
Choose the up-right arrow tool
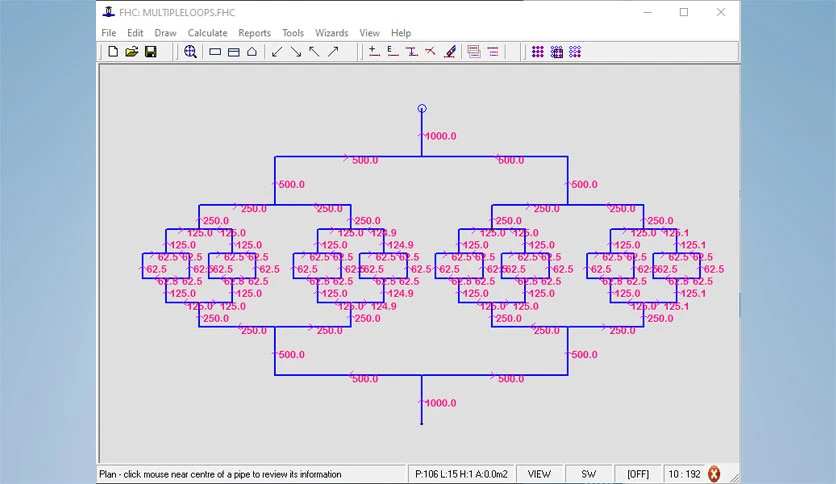pos(333,52)
